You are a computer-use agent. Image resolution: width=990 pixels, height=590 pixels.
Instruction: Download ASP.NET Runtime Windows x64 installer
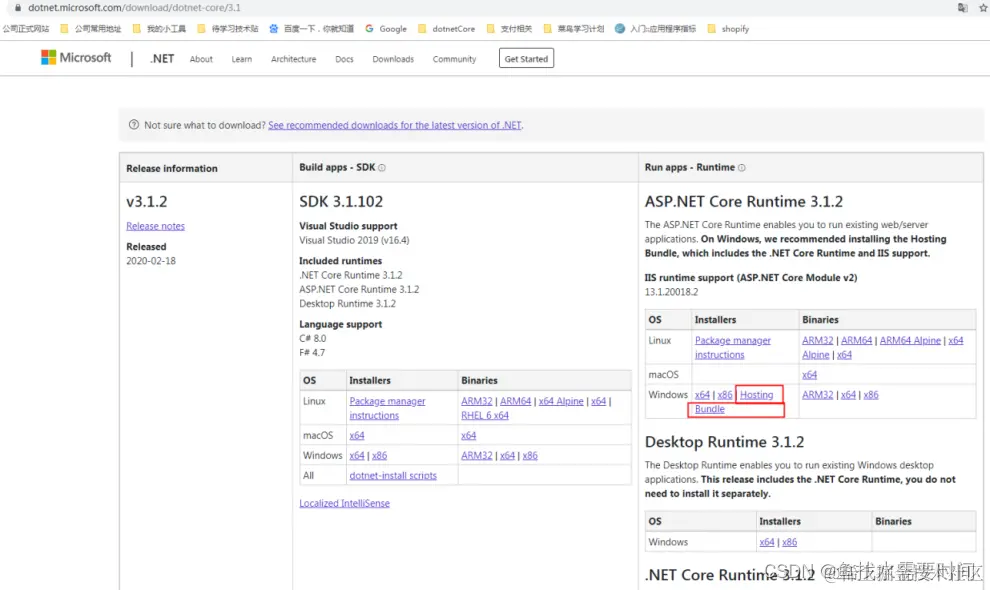tap(702, 395)
